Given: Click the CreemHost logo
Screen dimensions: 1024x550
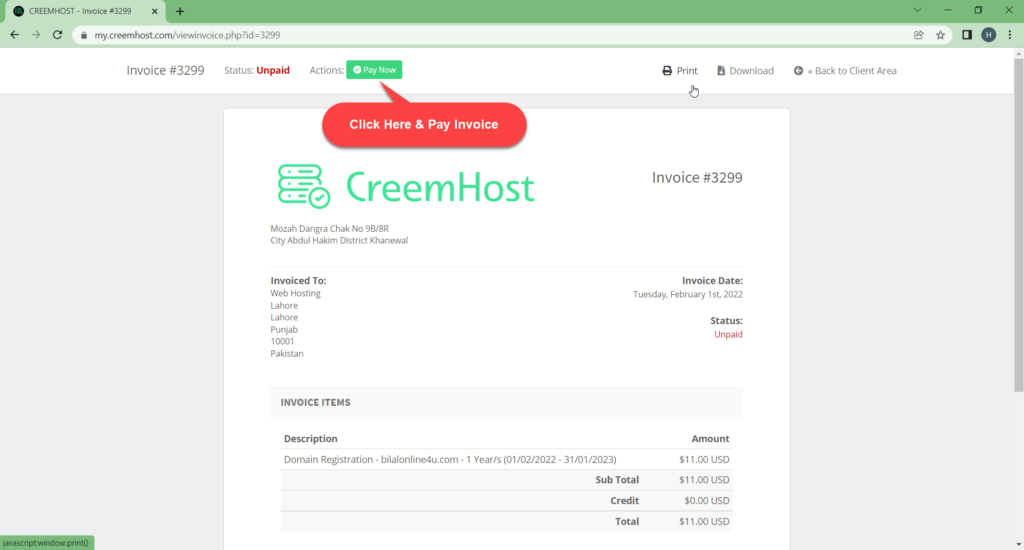Looking at the screenshot, I should (x=406, y=187).
